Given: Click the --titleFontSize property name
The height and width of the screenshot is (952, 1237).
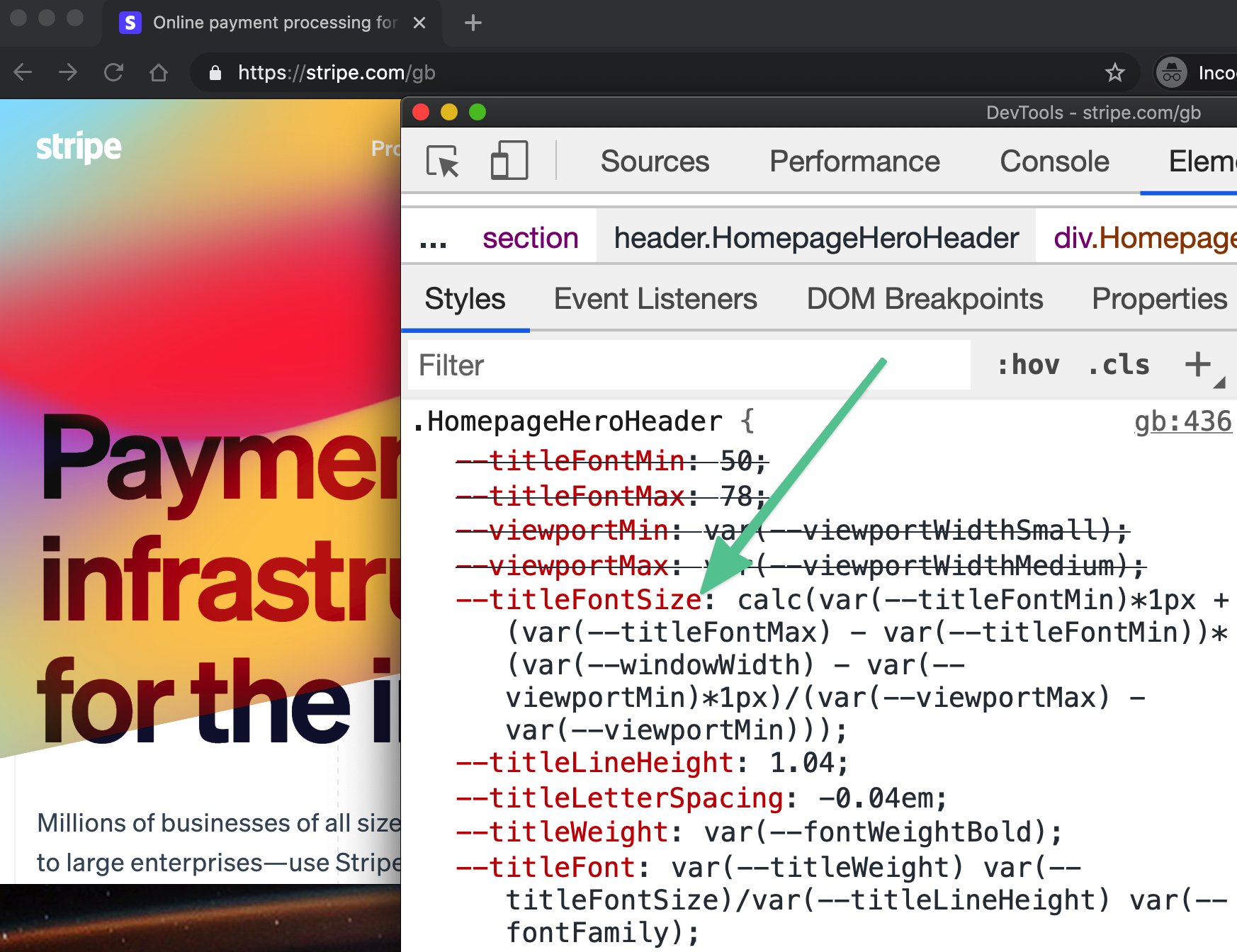Looking at the screenshot, I should pyautogui.click(x=579, y=600).
